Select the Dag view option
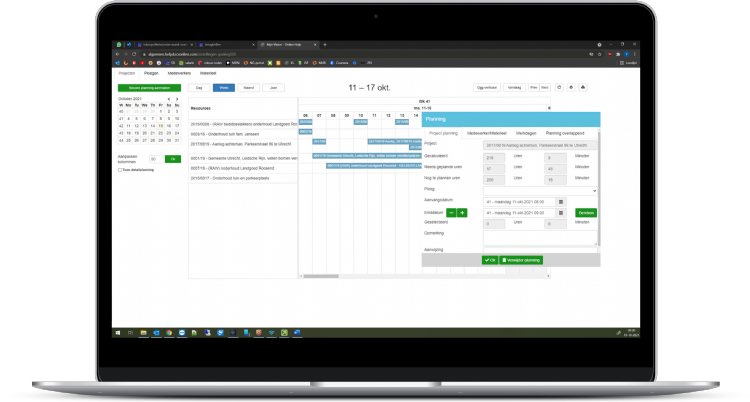750x402 pixels. 198,88
